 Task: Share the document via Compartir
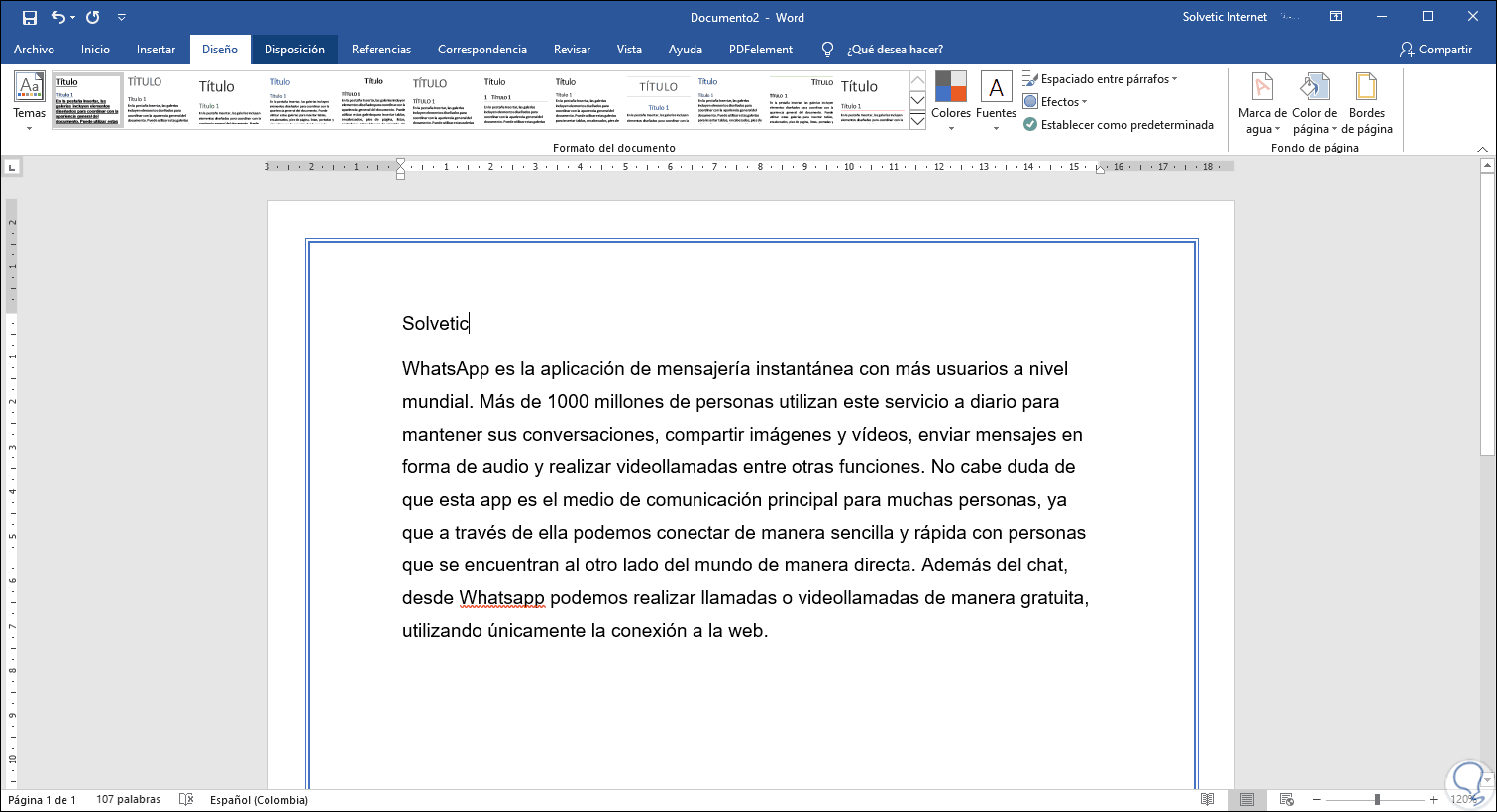[1436, 50]
